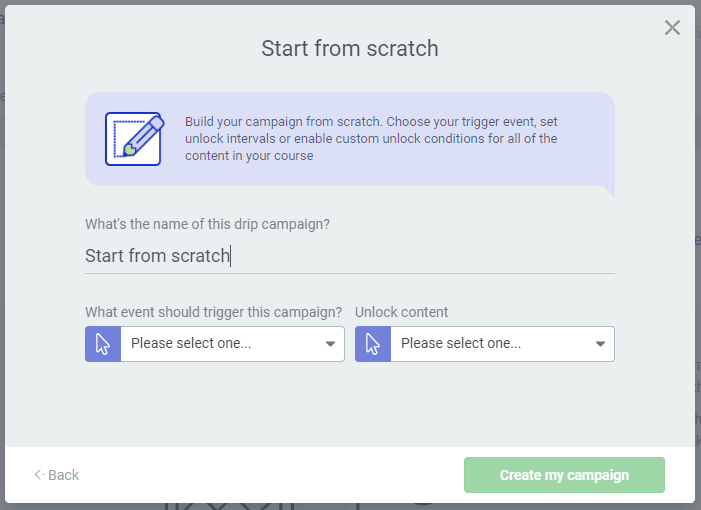Click the Unlock content dropdown caret arrow
Viewport: 701px width, 510px height.
[601, 344]
